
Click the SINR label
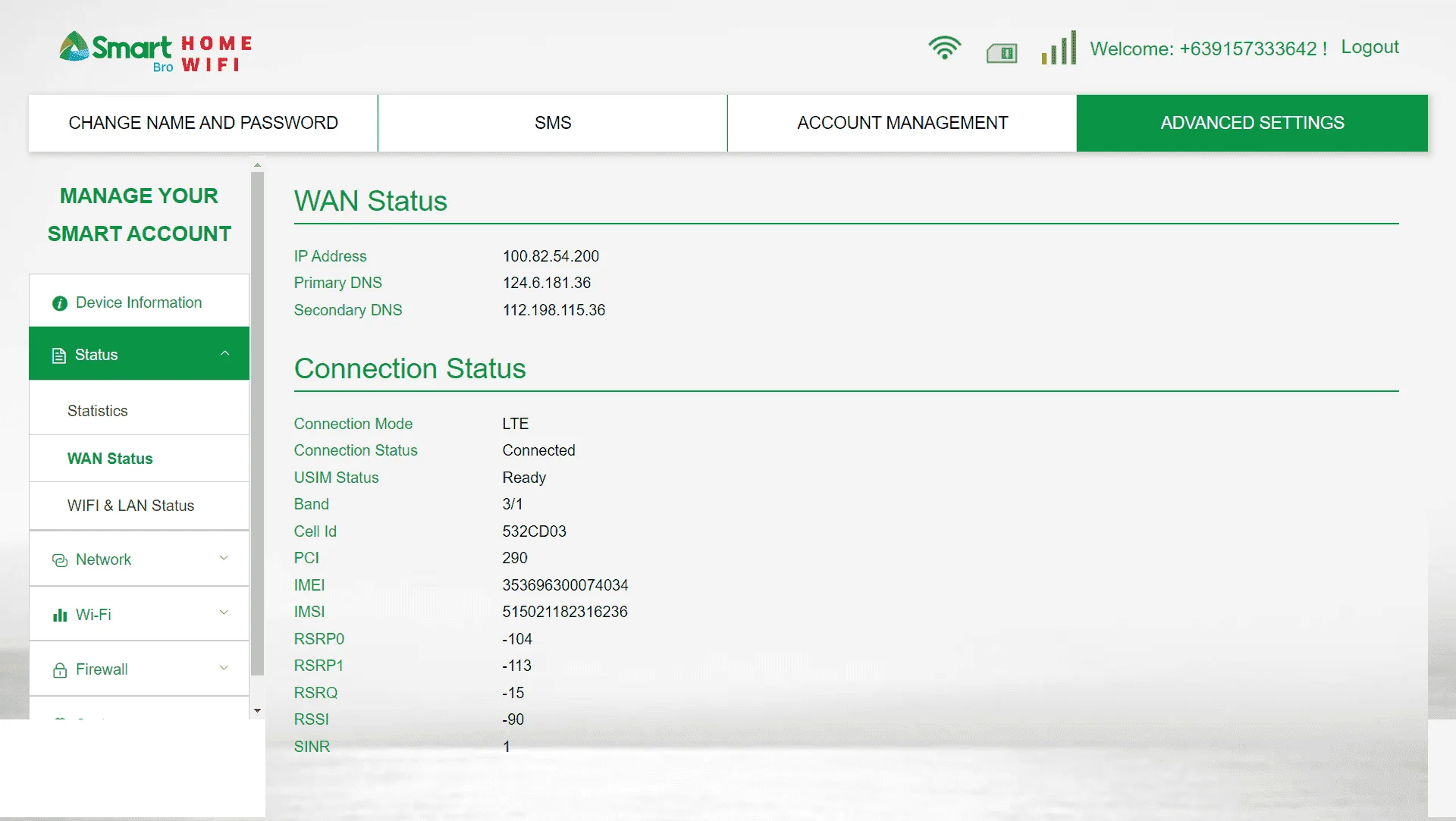[x=312, y=747]
